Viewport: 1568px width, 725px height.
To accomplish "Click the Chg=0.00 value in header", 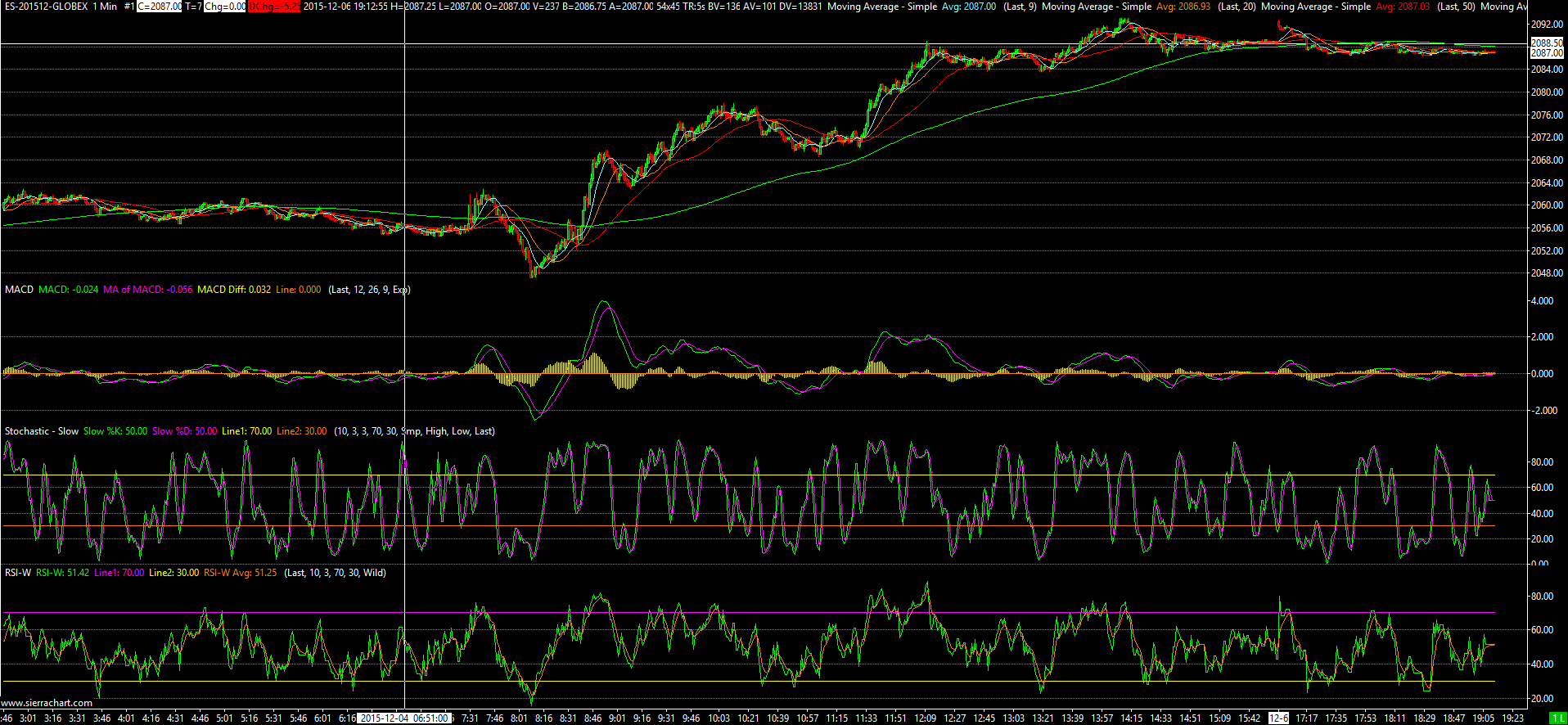I will [x=225, y=7].
